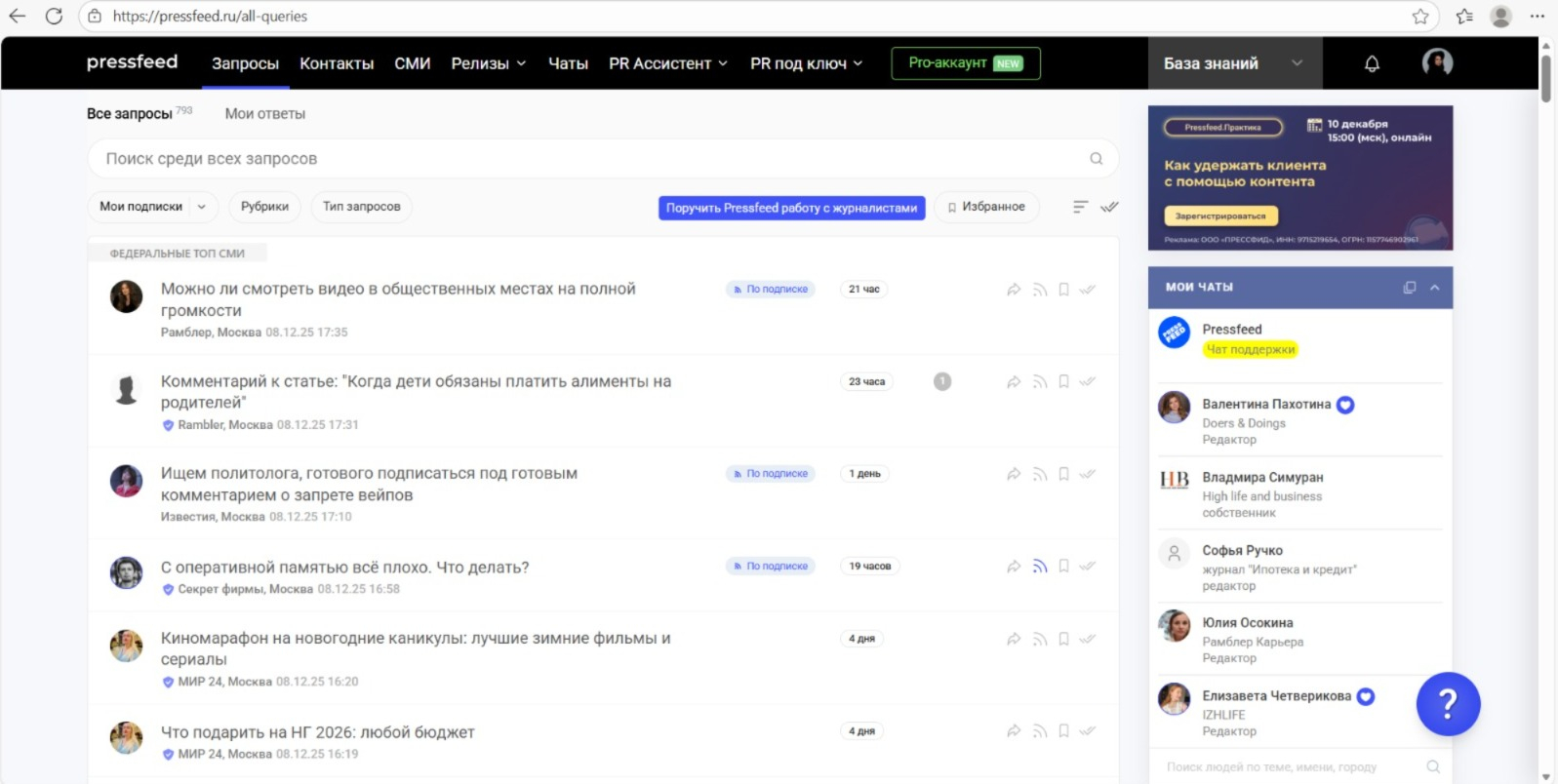Open the Релизы dropdown menu
This screenshot has height=784, width=1558.
coord(488,63)
